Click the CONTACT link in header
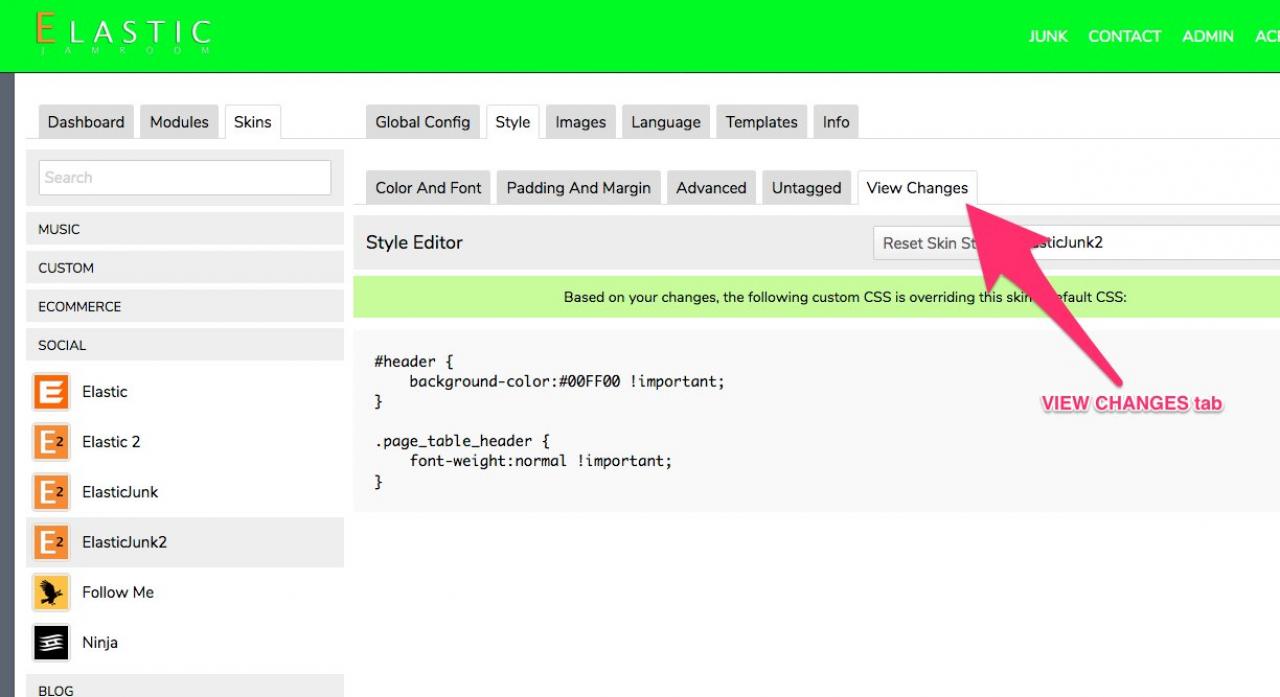The width and height of the screenshot is (1280, 697). [x=1124, y=36]
